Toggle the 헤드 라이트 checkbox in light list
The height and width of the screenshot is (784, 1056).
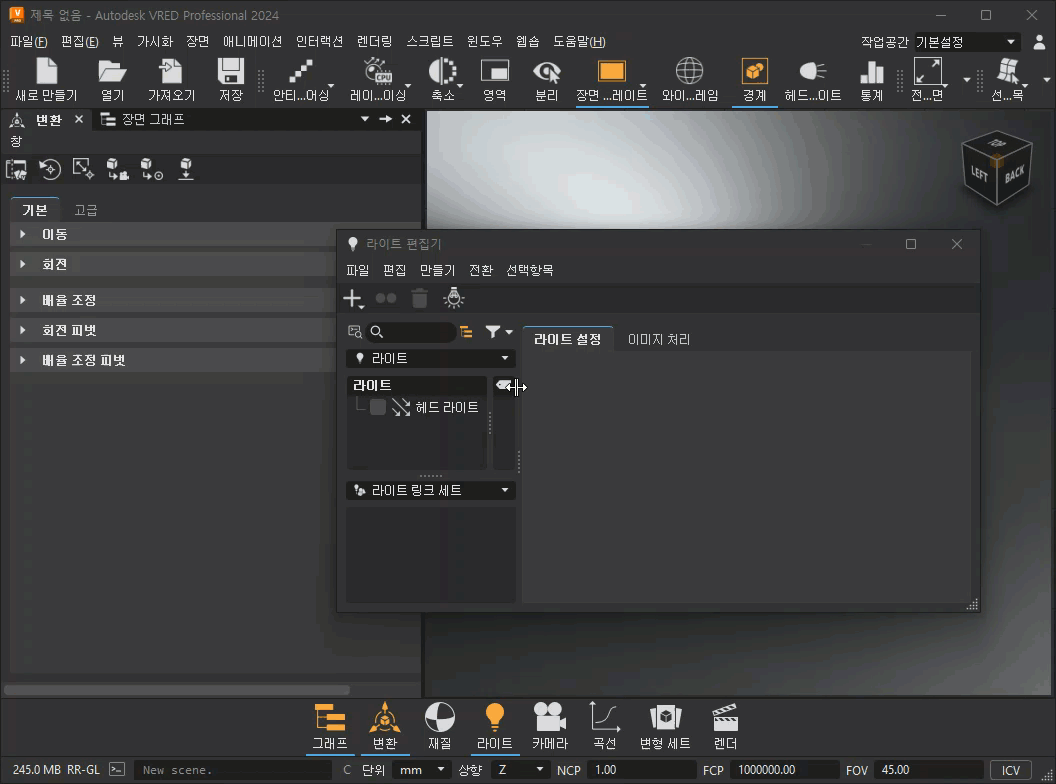pos(378,407)
